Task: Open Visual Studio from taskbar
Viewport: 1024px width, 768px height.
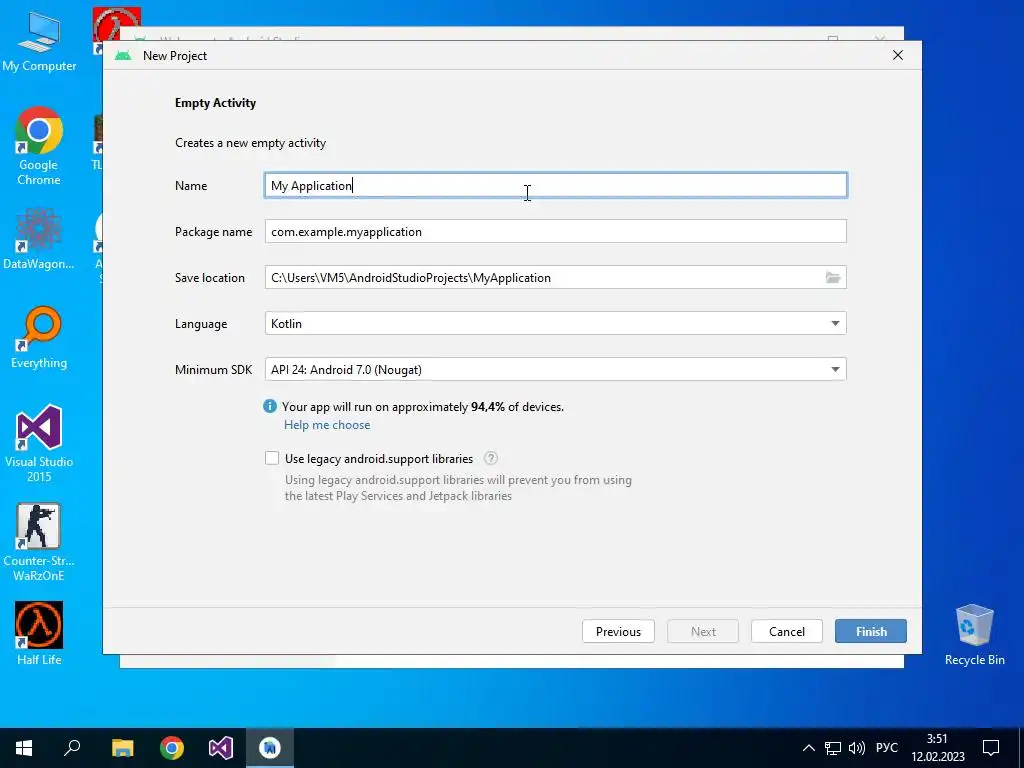Action: pyautogui.click(x=221, y=748)
